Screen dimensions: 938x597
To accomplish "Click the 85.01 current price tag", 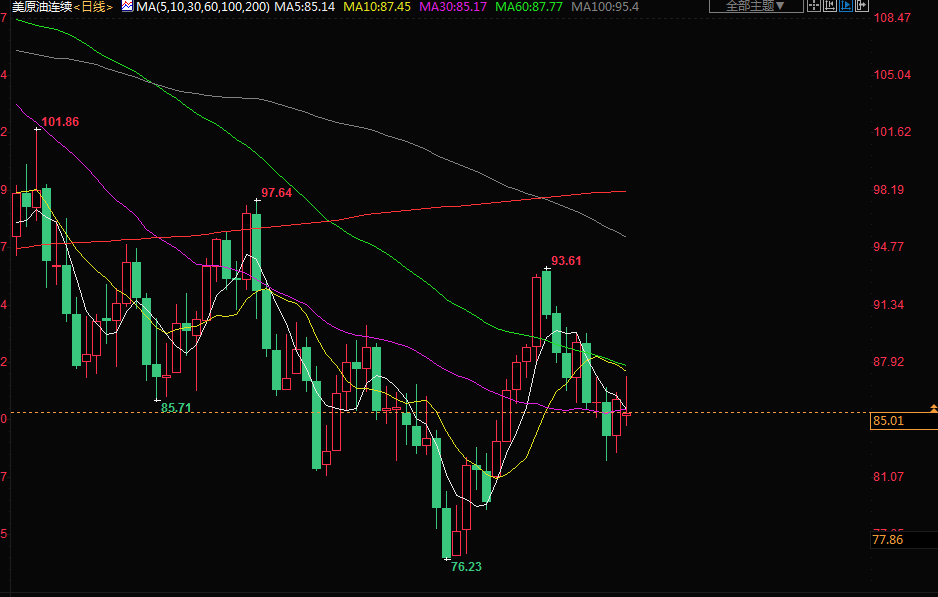I will [889, 421].
